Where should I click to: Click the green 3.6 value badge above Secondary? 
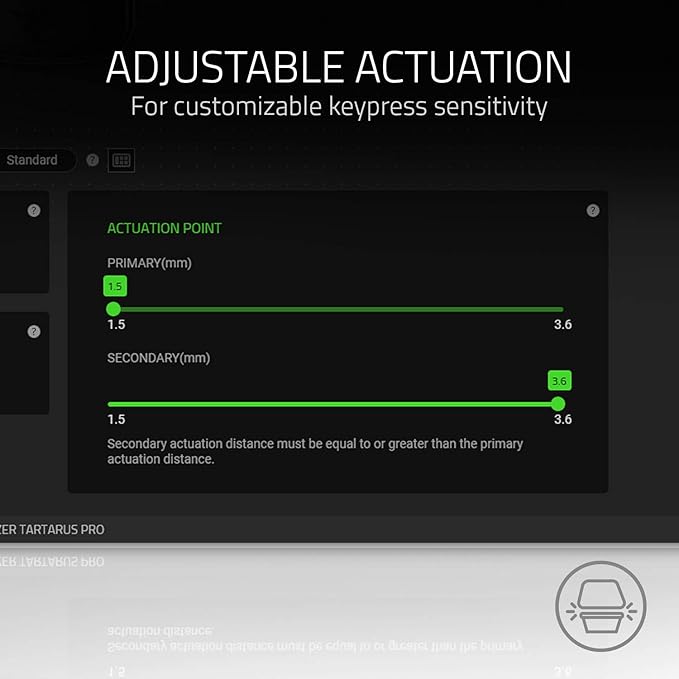coord(559,381)
